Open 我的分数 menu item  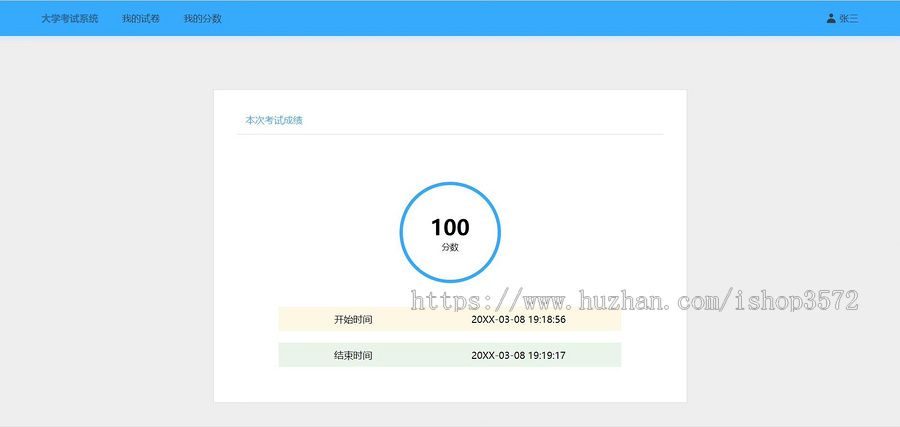coord(203,18)
